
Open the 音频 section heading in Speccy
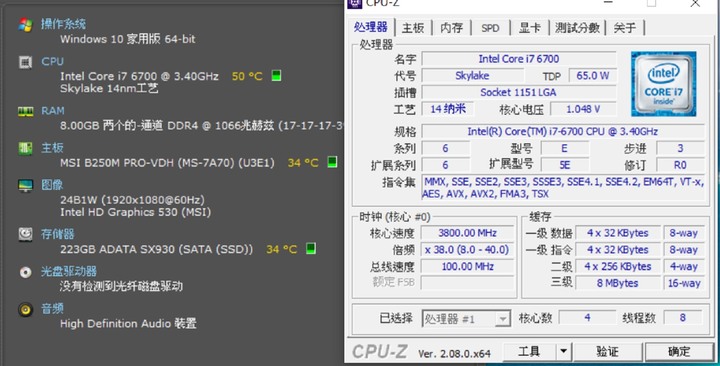[52, 309]
